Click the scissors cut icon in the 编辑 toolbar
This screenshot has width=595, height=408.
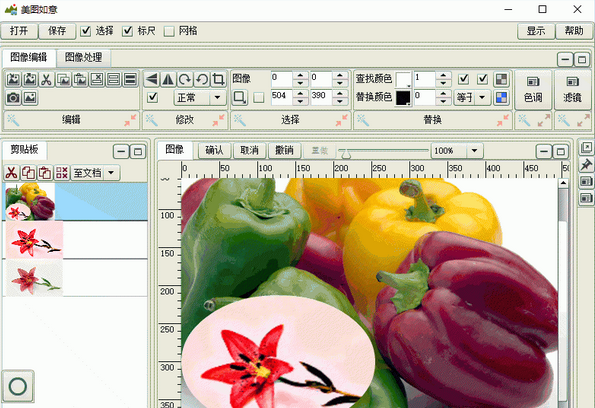[46, 80]
